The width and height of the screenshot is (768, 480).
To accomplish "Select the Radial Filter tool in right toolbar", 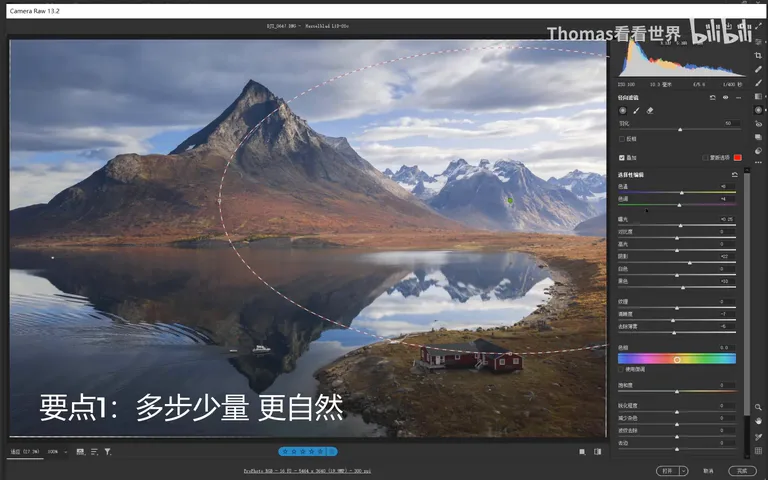I will pos(758,110).
